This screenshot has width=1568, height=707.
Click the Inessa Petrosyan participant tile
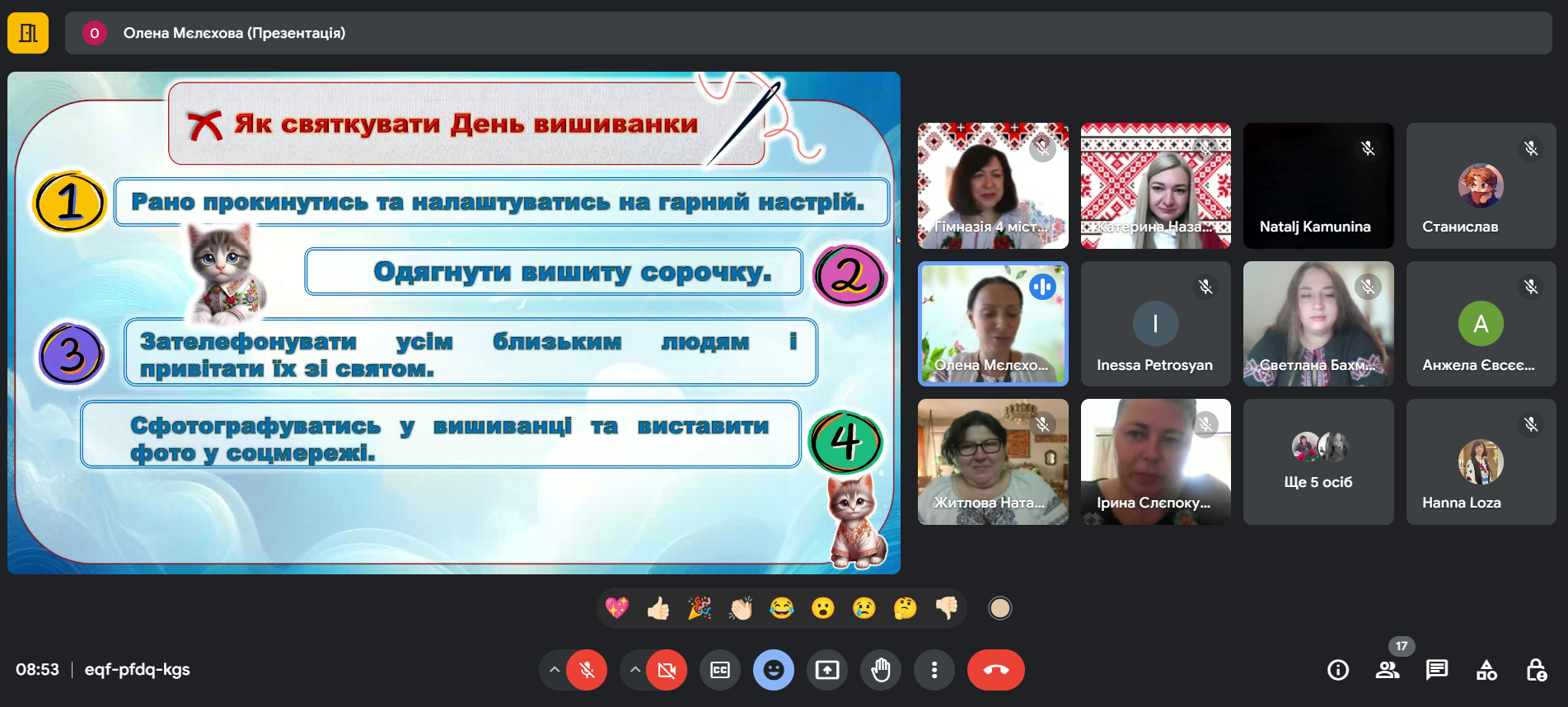click(1155, 324)
